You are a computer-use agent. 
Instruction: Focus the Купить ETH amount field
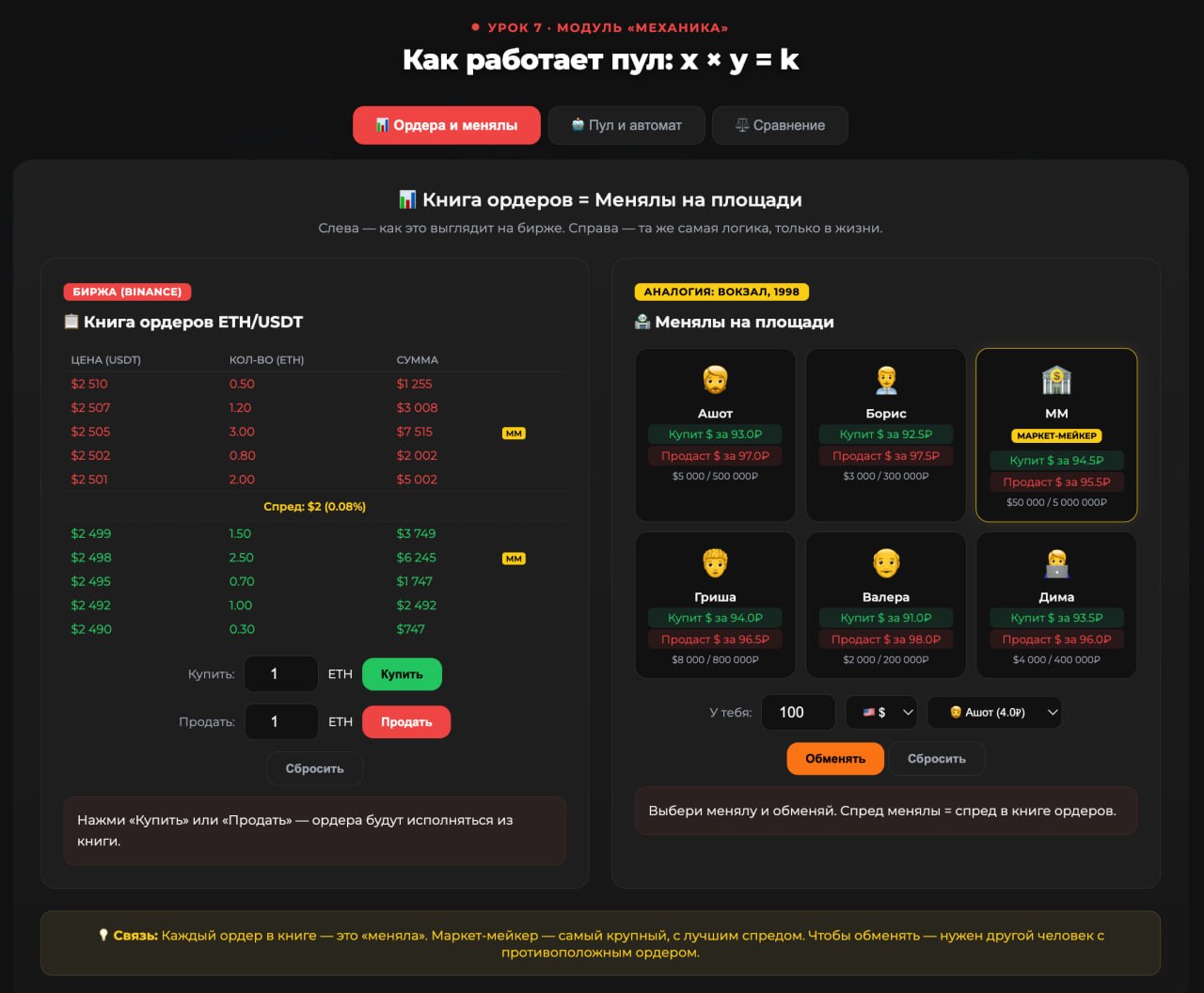pos(280,674)
